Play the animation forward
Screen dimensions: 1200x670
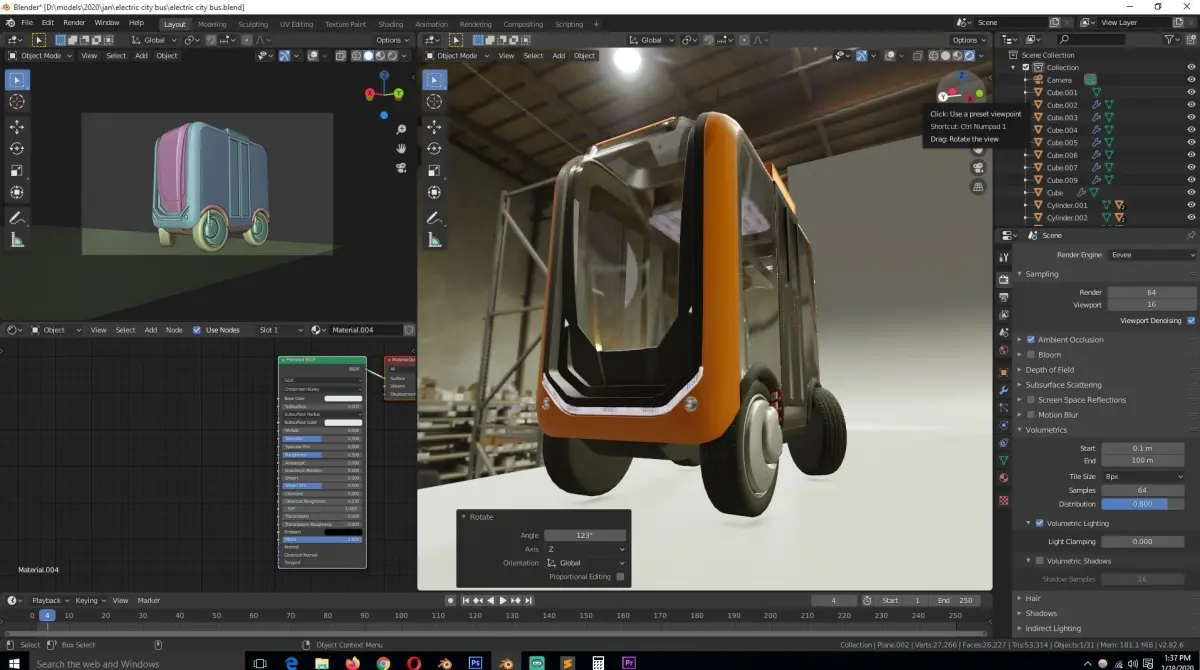502,600
